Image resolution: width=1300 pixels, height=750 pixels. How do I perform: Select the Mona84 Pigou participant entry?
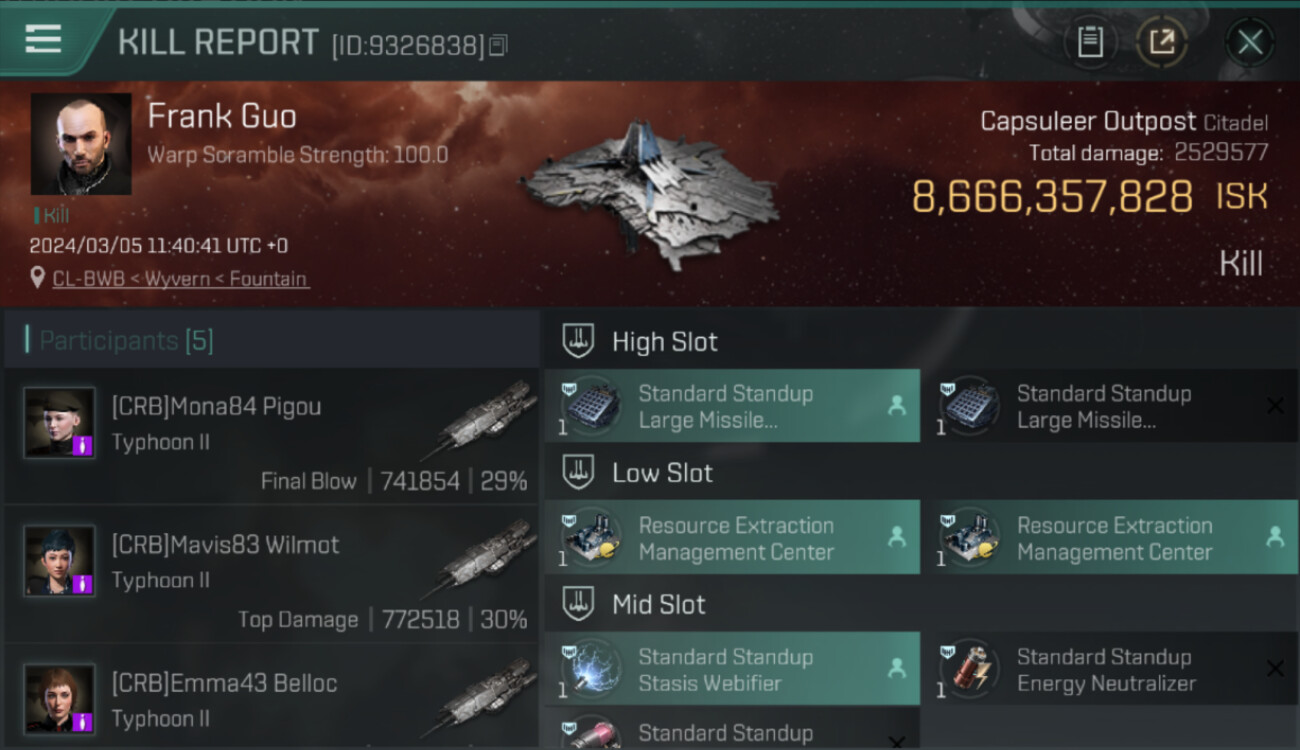[x=272, y=436]
